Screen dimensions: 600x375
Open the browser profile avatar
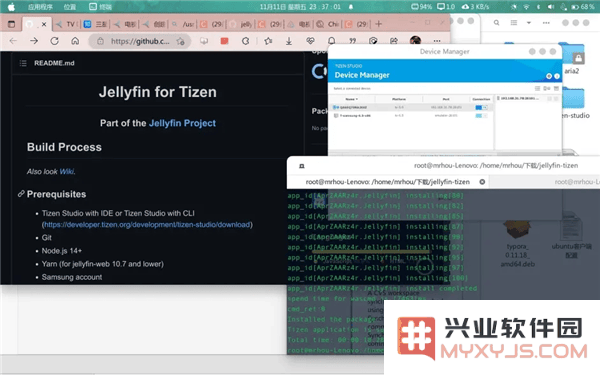[415, 40]
